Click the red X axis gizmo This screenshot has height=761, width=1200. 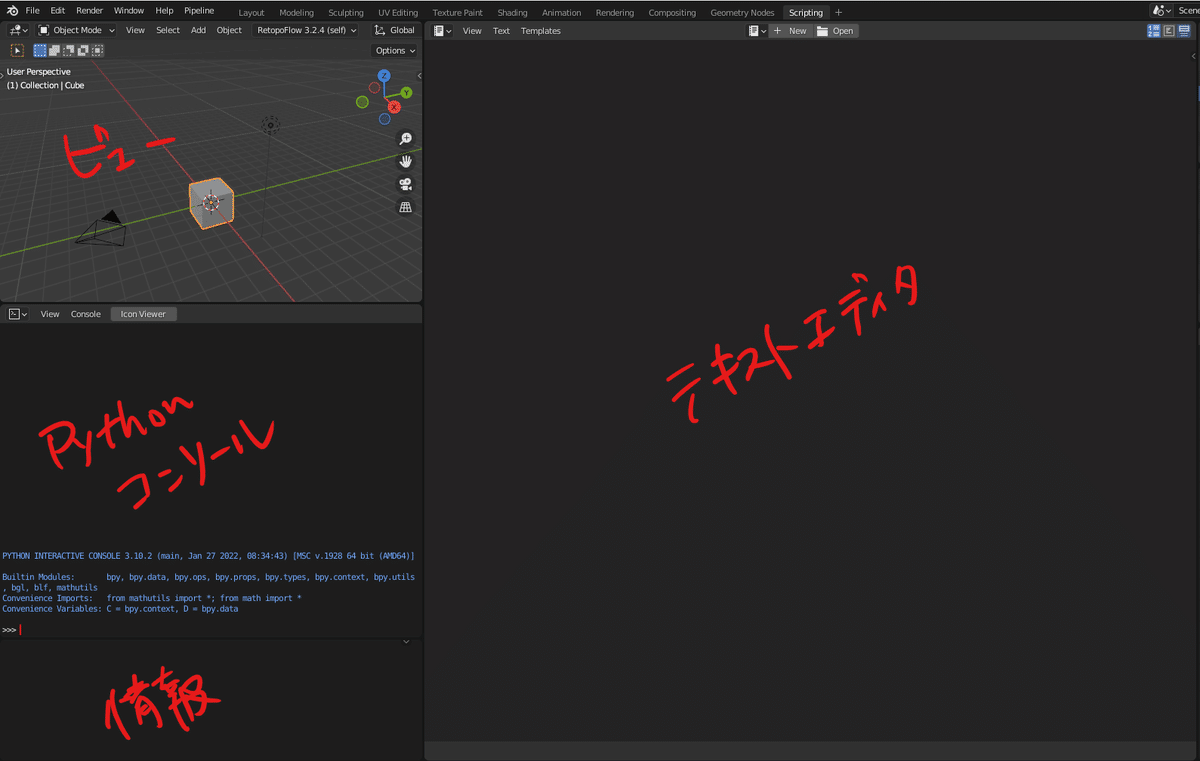click(394, 106)
